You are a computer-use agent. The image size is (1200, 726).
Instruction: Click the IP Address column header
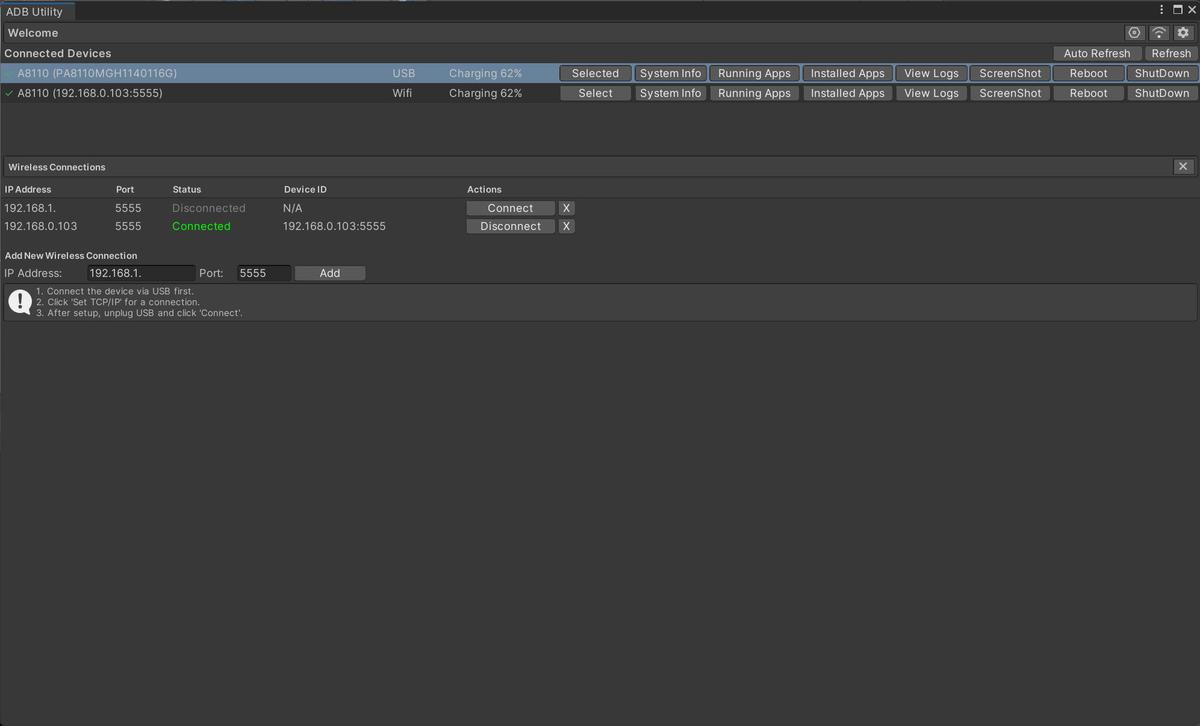[x=28, y=189]
